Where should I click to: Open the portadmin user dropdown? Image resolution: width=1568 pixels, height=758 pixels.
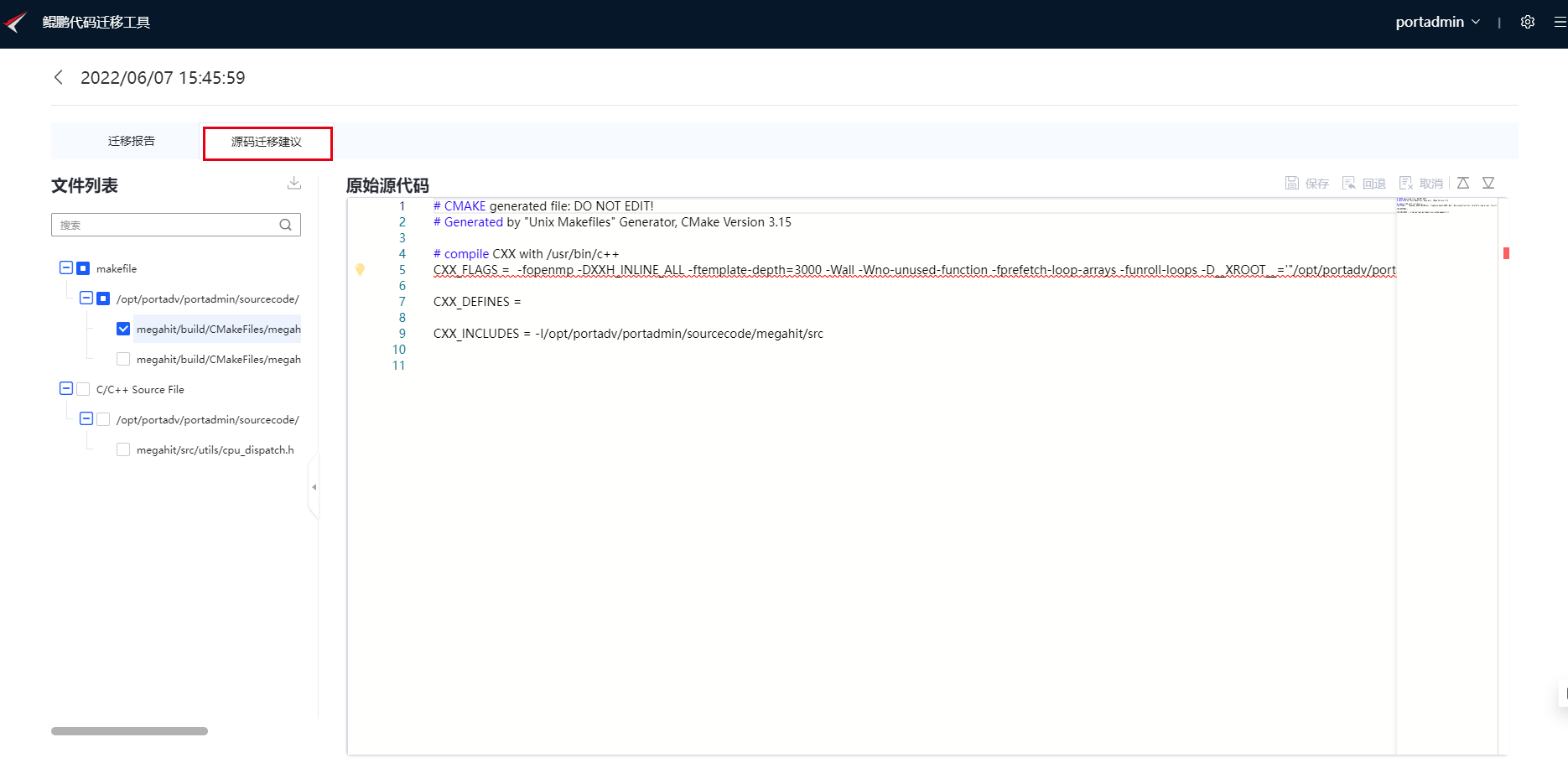point(1437,23)
